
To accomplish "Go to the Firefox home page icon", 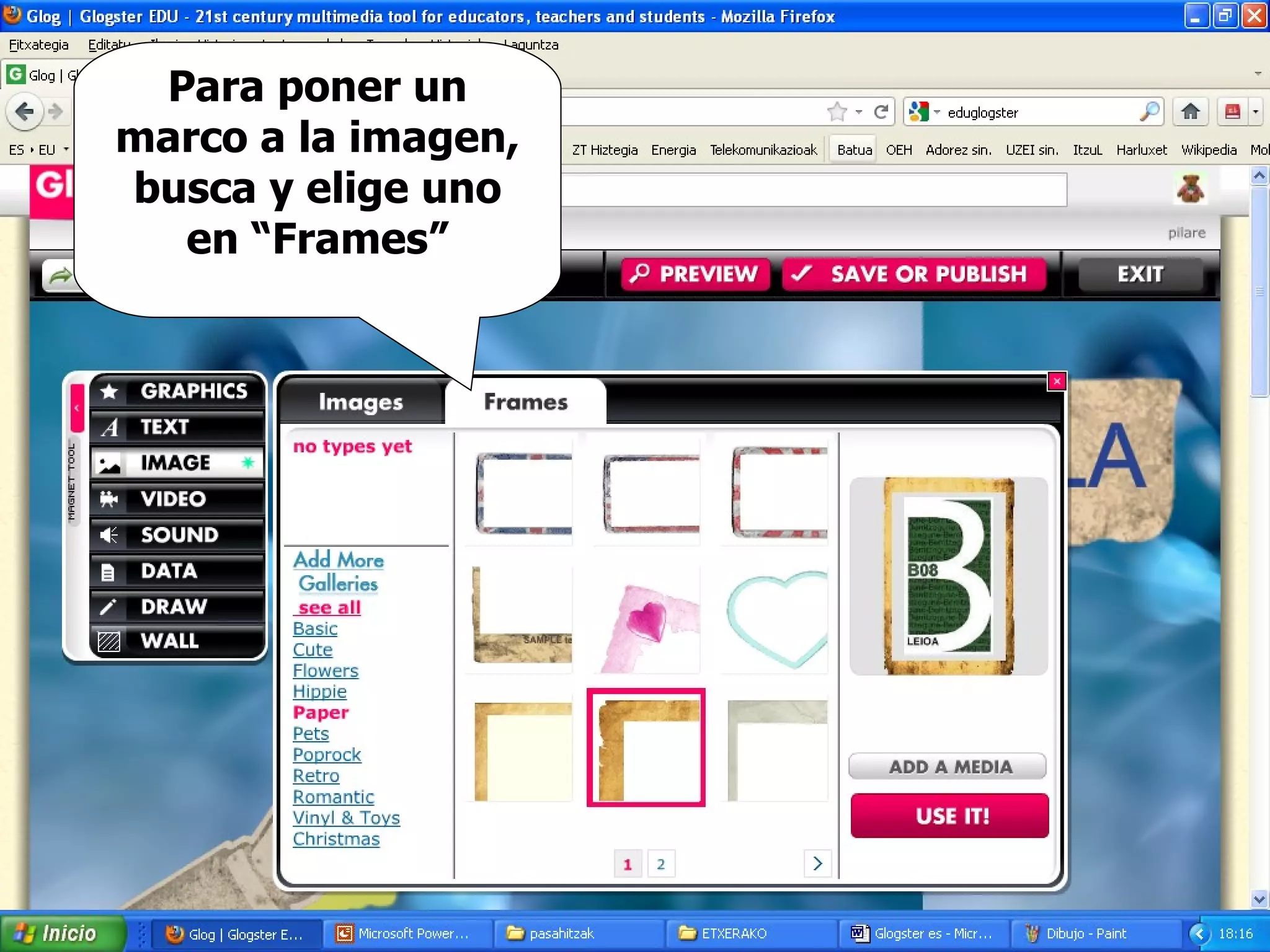I will pos(1190,112).
